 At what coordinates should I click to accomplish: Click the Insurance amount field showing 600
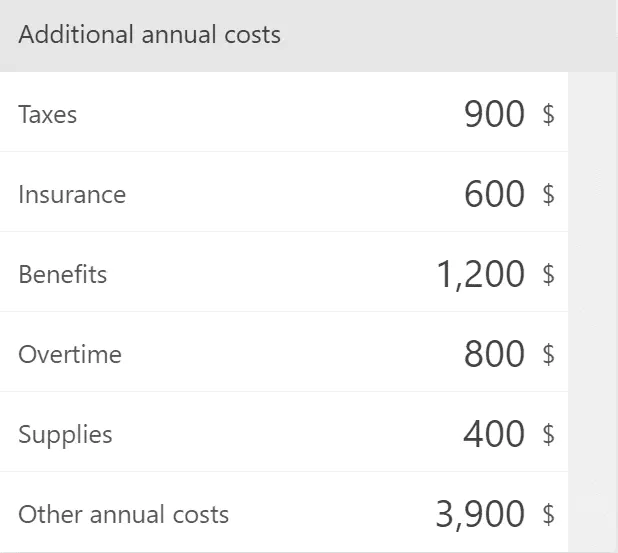494,194
